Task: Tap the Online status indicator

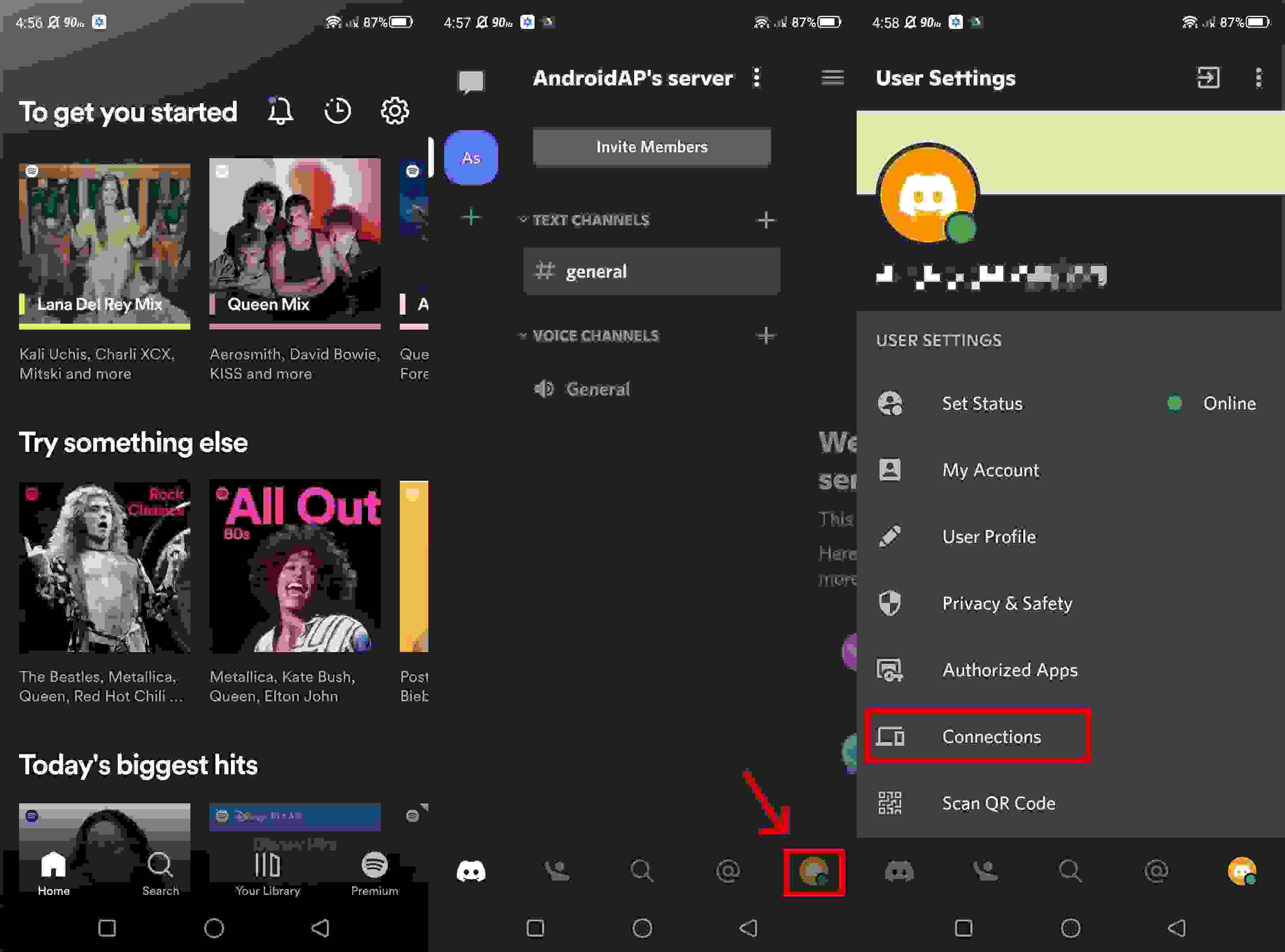Action: coord(1211,403)
